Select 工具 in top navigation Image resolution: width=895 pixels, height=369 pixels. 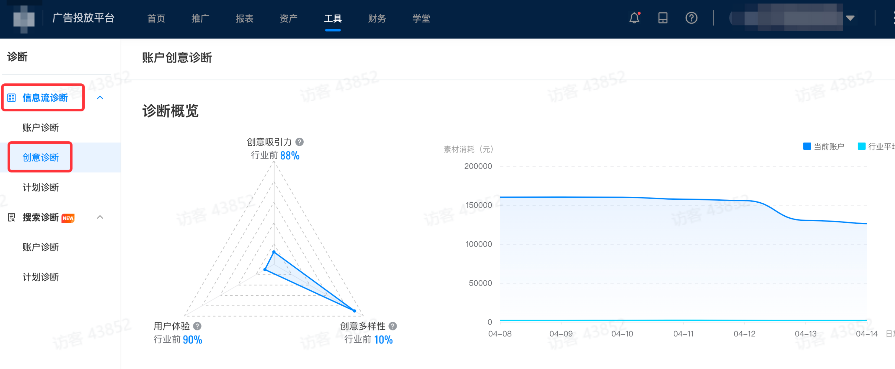tap(333, 18)
